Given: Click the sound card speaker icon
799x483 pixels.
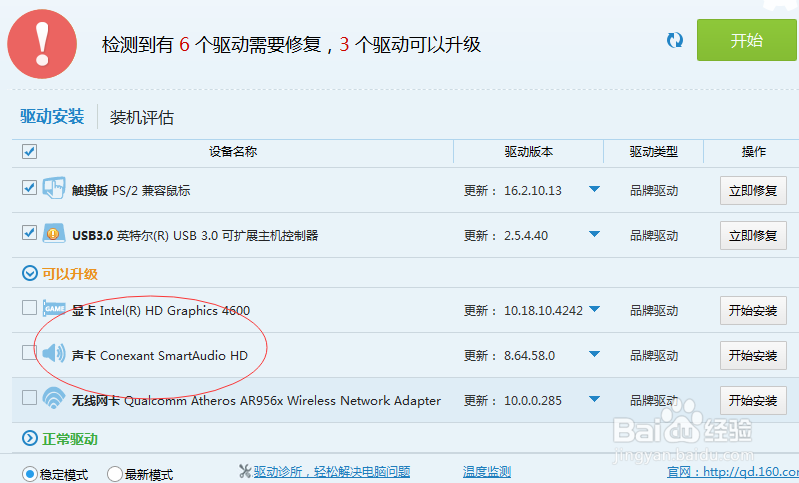Looking at the screenshot, I should pos(54,353).
